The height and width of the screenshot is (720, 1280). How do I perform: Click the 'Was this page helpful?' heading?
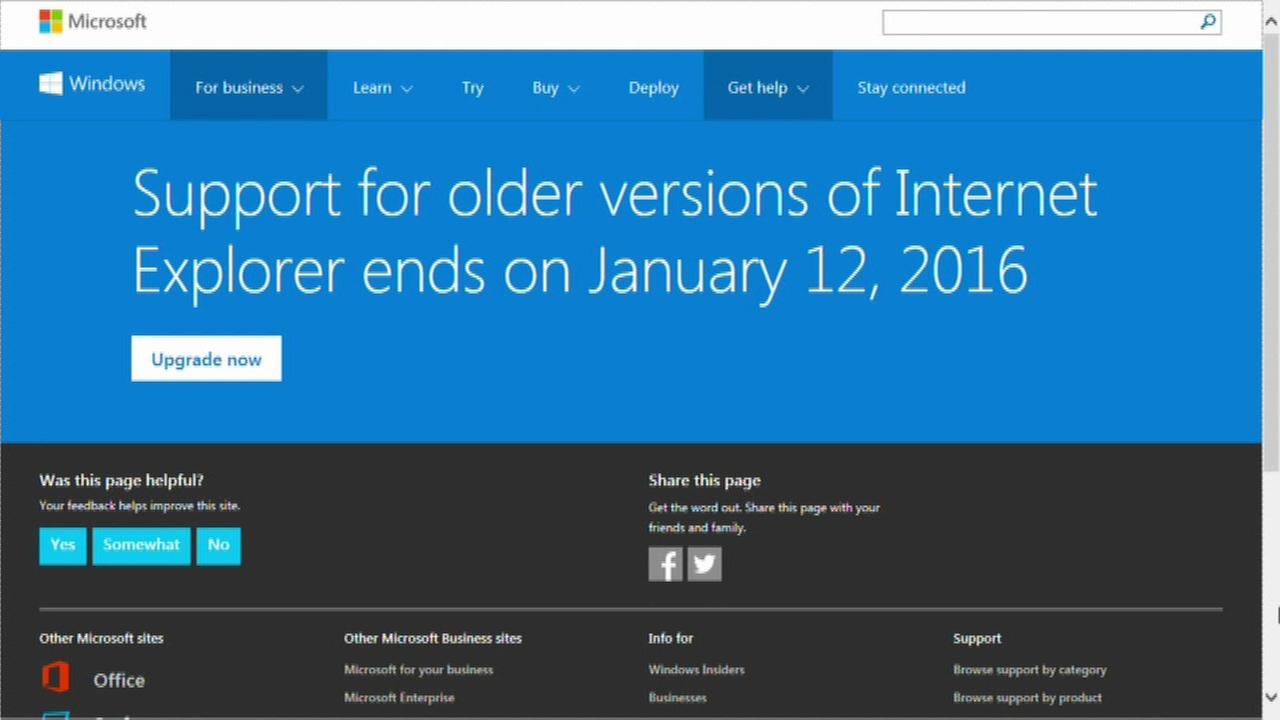click(x=121, y=480)
